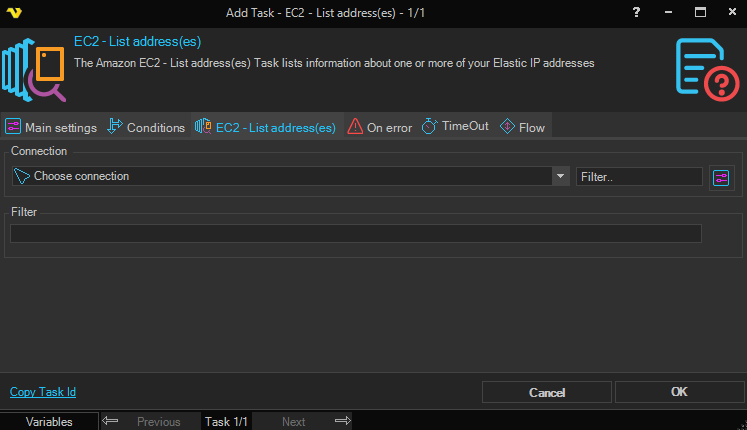Image resolution: width=747 pixels, height=430 pixels.
Task: Select the EC2 - List address(es) tab
Action: (x=266, y=127)
